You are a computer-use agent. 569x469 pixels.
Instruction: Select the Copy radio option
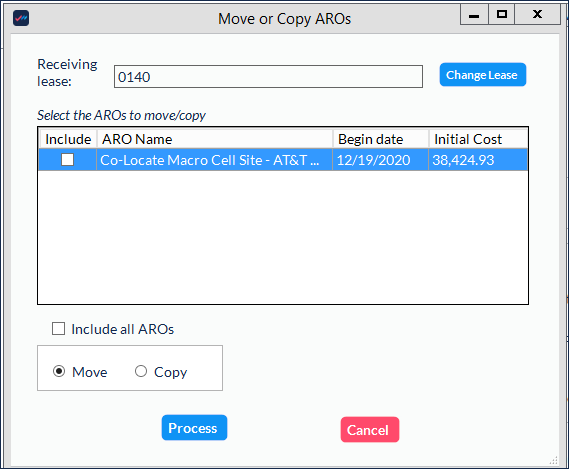[141, 371]
